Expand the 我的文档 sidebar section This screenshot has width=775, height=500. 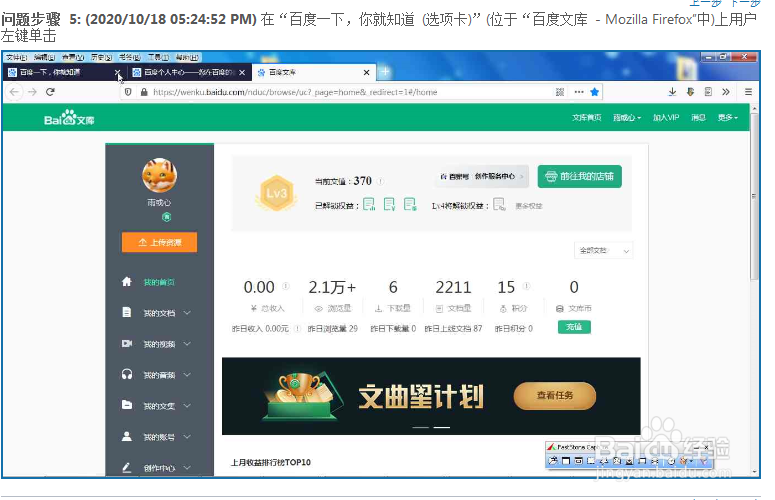point(187,312)
